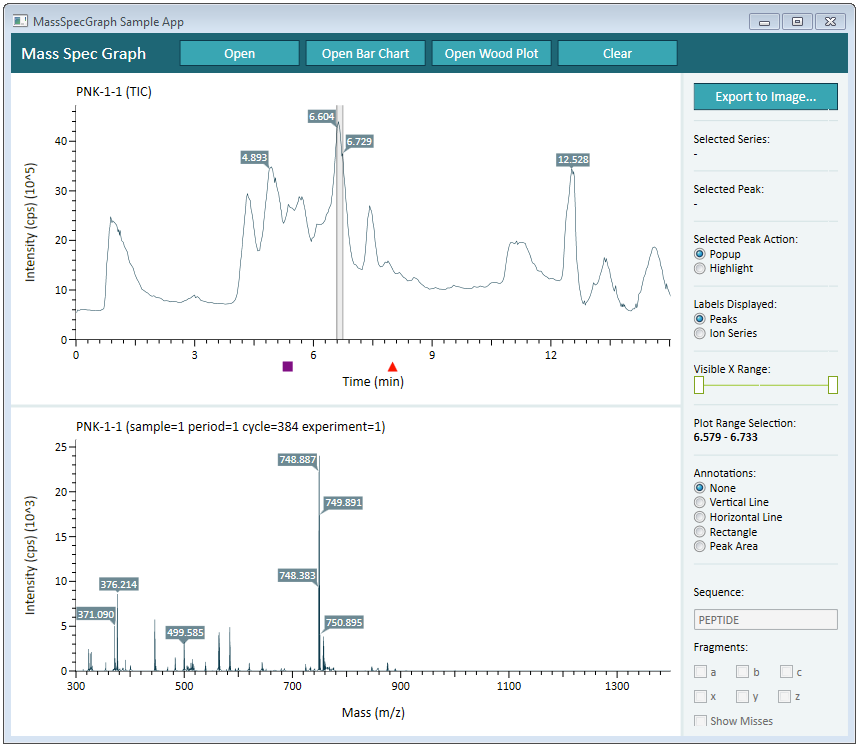The width and height of the screenshot is (863, 754).
Task: Export the plot to an image
Action: [765, 97]
